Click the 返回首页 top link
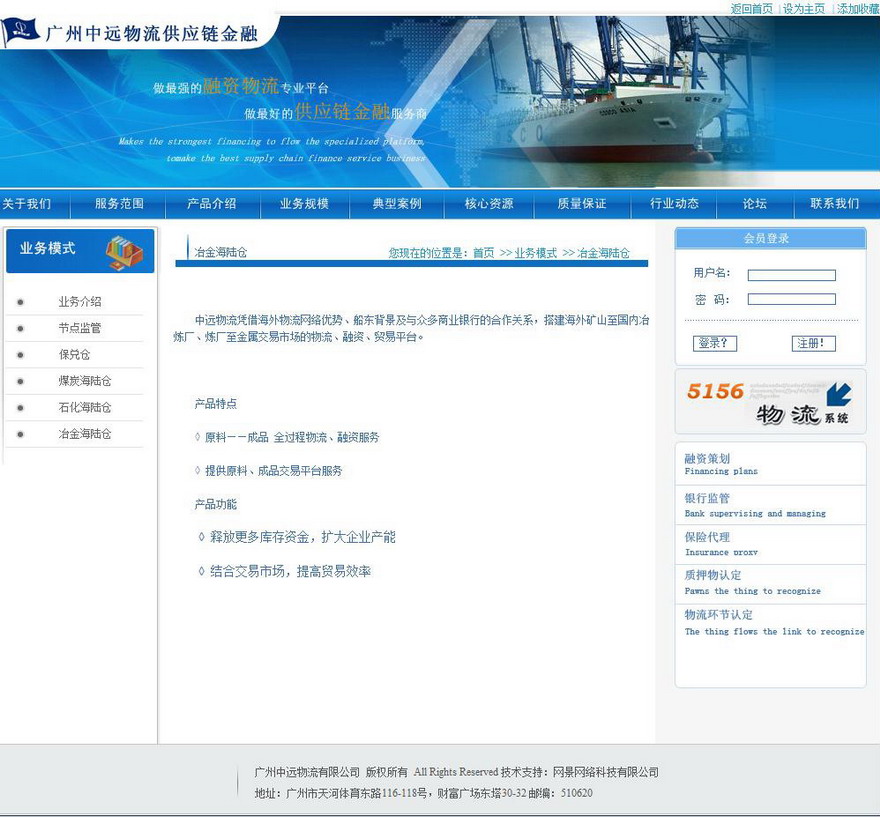Screen dimensions: 880x817 (751, 8)
